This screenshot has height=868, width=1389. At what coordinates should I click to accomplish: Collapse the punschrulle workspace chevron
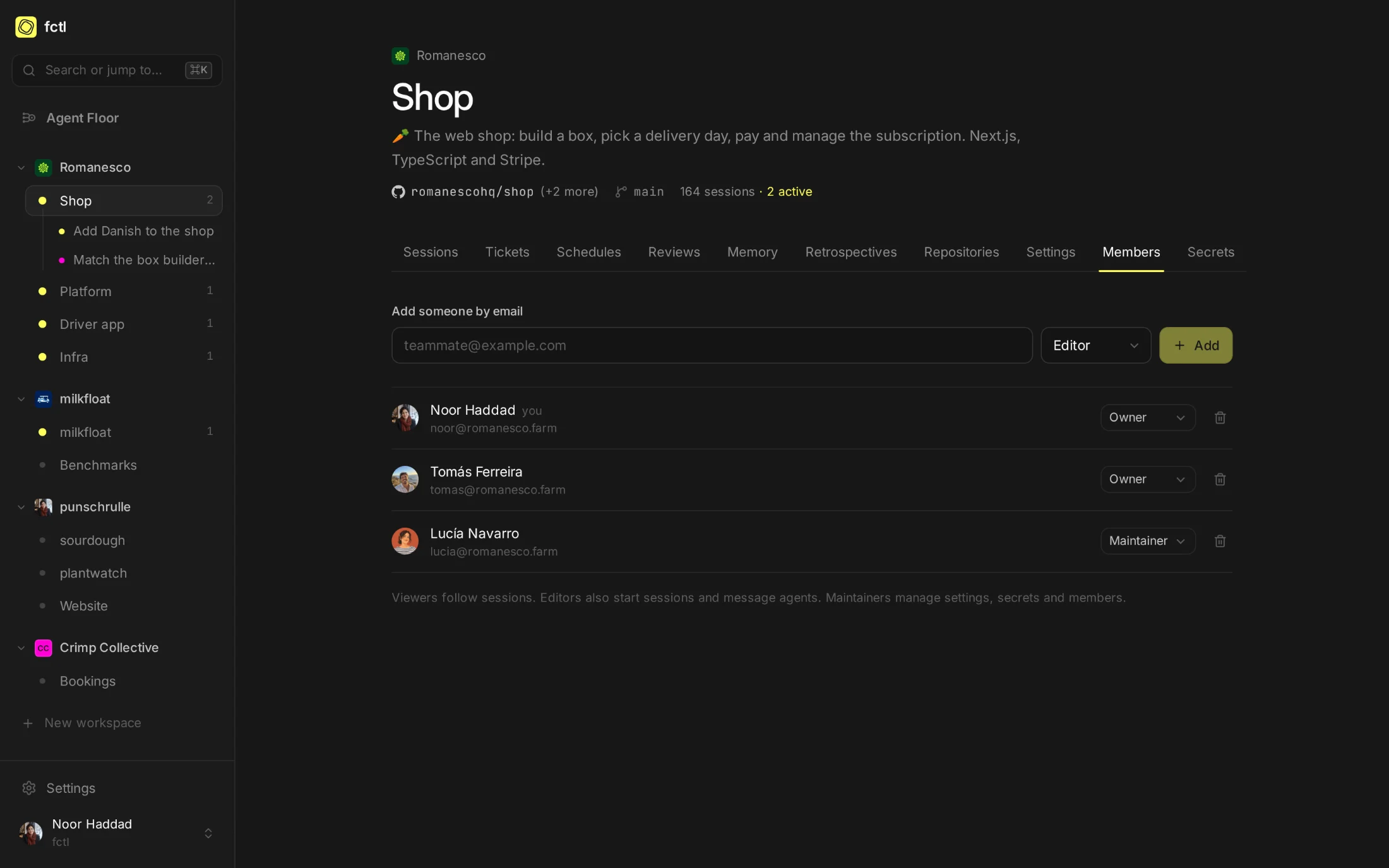[x=21, y=507]
